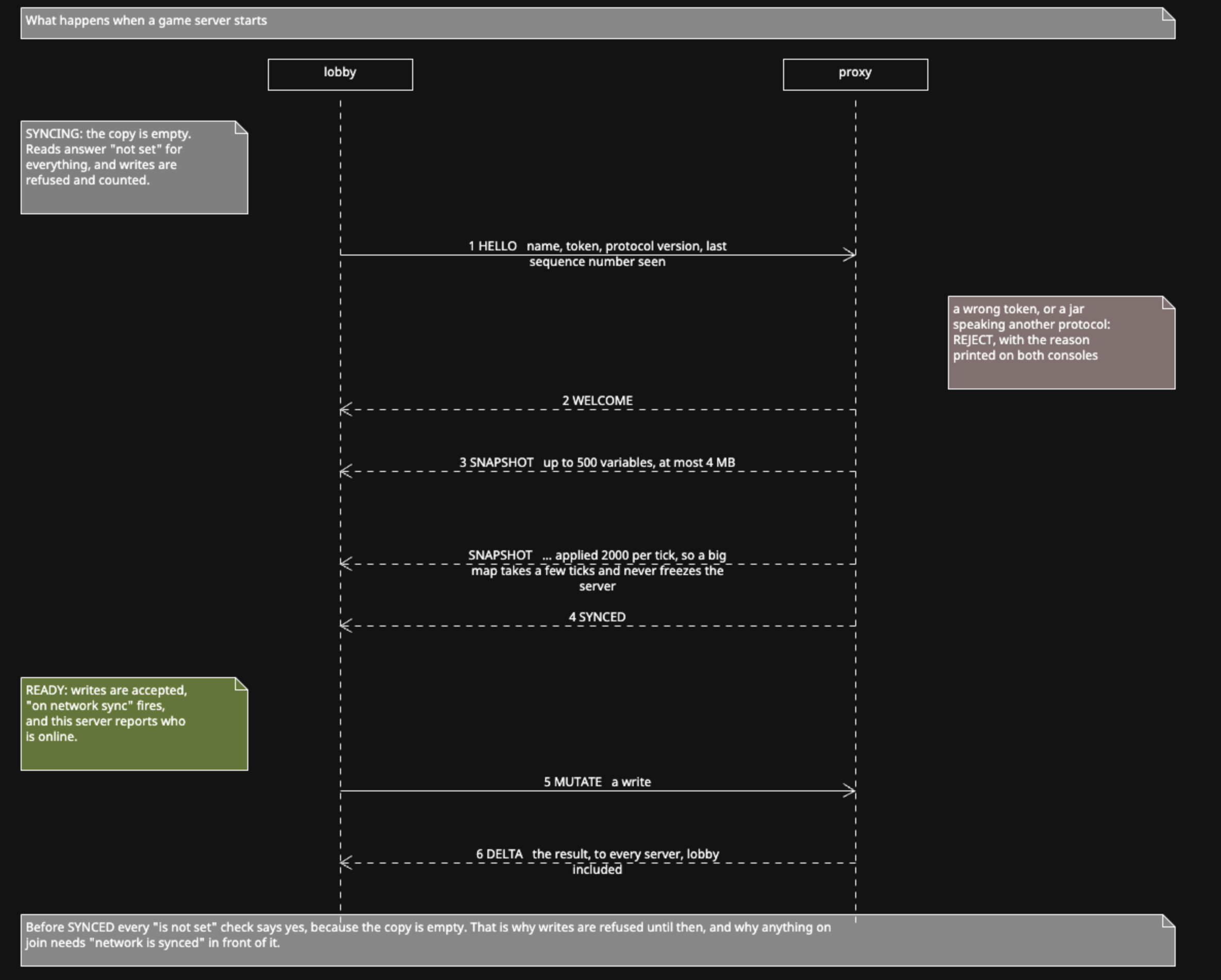
Task: Click the proxy participant box
Action: pos(855,74)
